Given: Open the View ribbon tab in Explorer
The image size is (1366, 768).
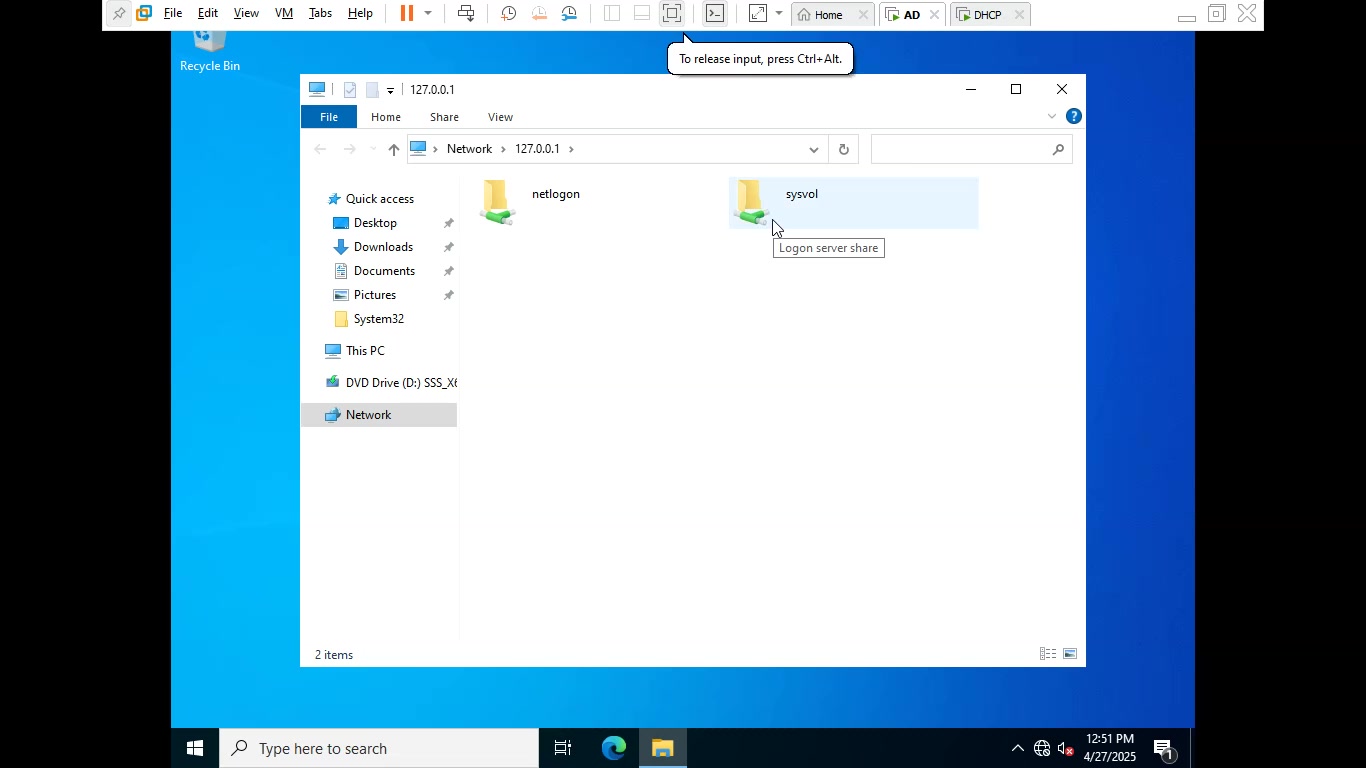Looking at the screenshot, I should [500, 117].
